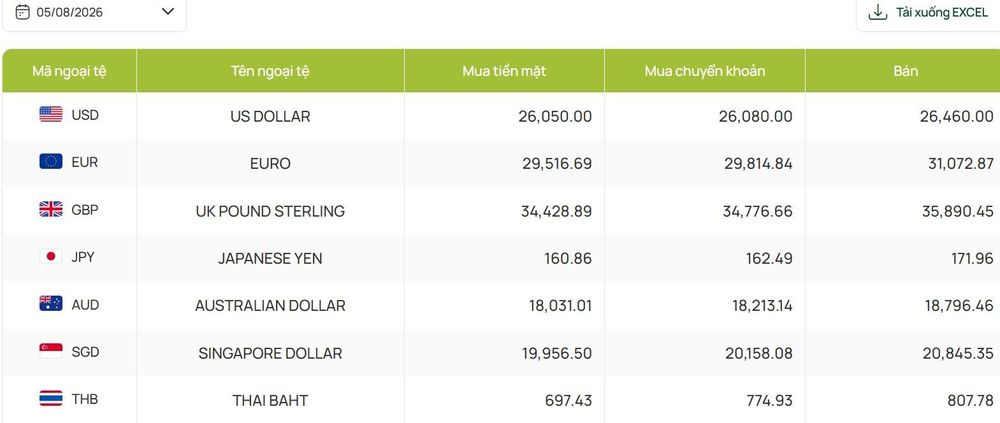Click the Australia flag icon for AUD

click(51, 304)
